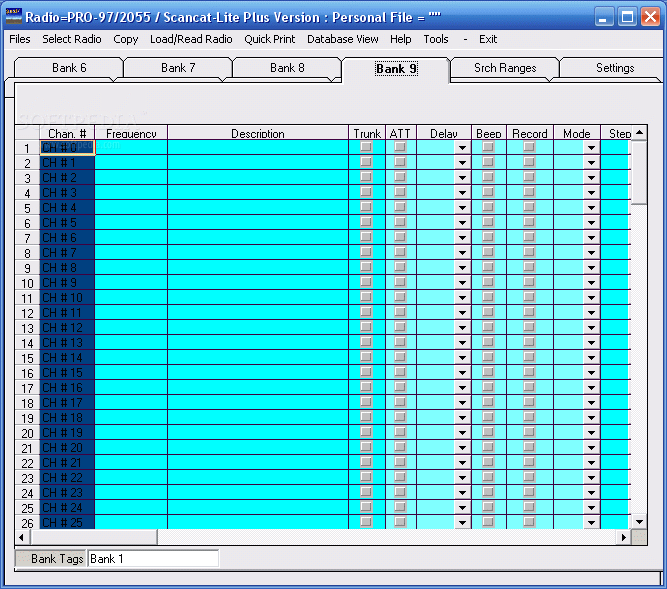Click Description cell for CH # 23
The height and width of the screenshot is (589, 667).
[258, 492]
